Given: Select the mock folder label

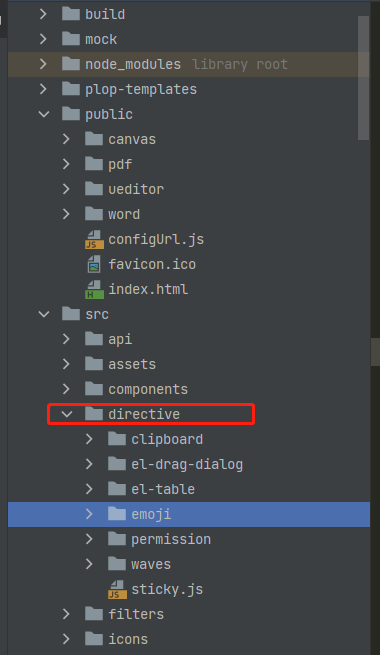Looking at the screenshot, I should (x=101, y=39).
